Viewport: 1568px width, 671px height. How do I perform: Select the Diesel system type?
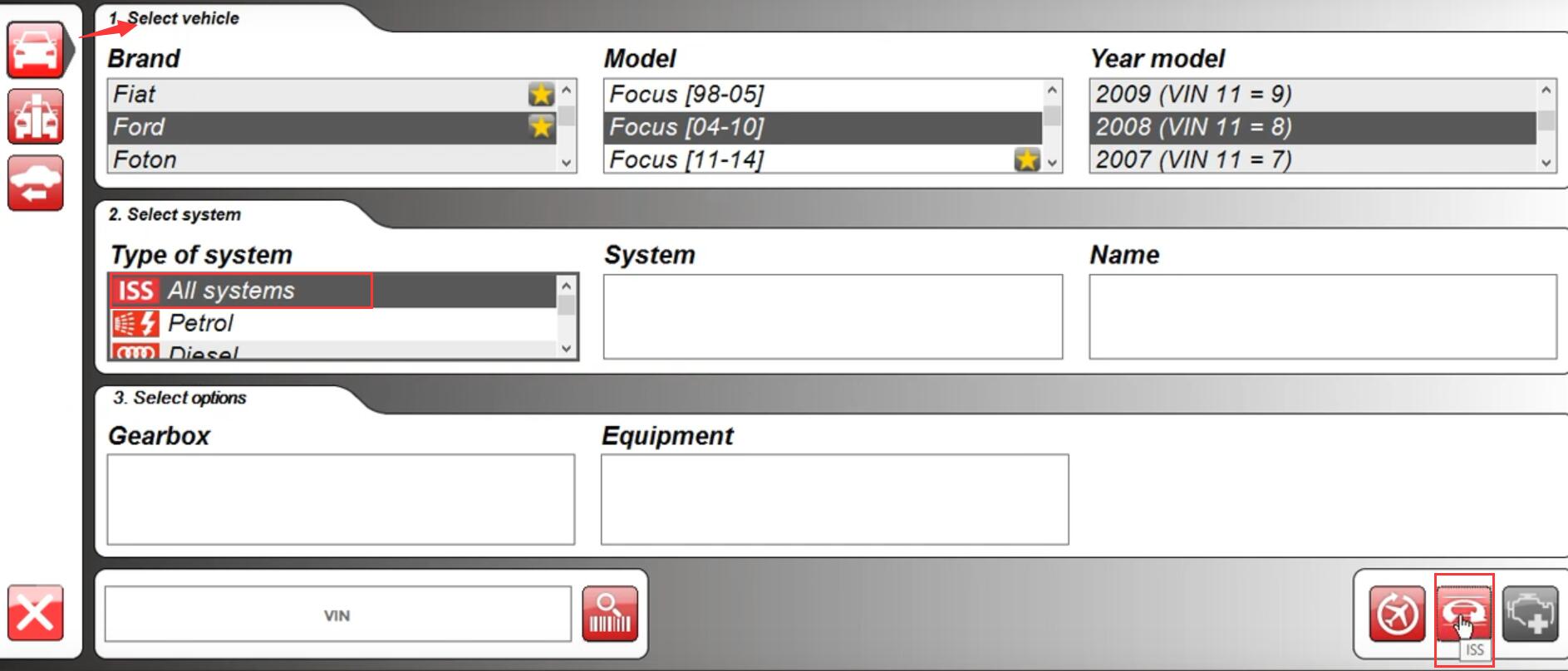point(332,350)
